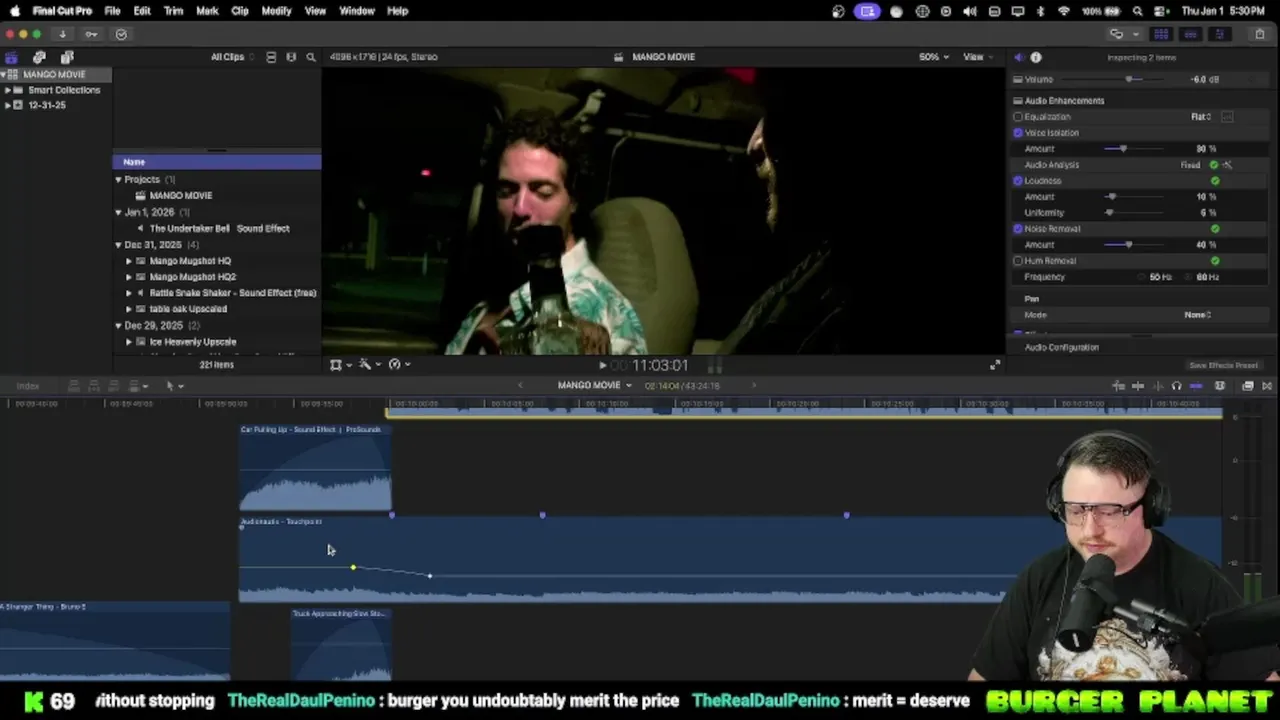1280x720 pixels.
Task: Open the viewer View options dropdown
Action: 976,57
